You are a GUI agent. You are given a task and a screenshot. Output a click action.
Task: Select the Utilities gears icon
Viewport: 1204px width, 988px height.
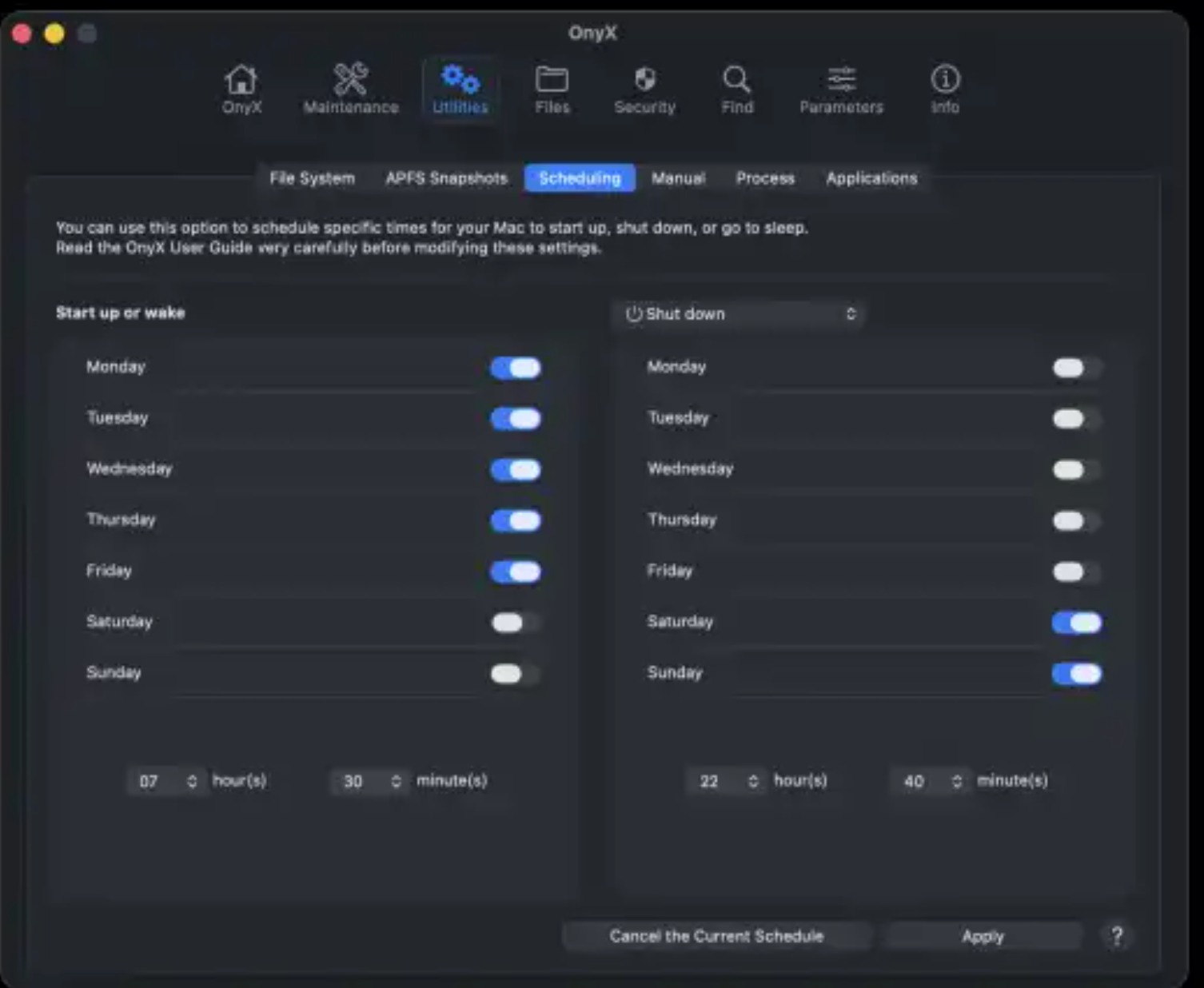(x=460, y=89)
